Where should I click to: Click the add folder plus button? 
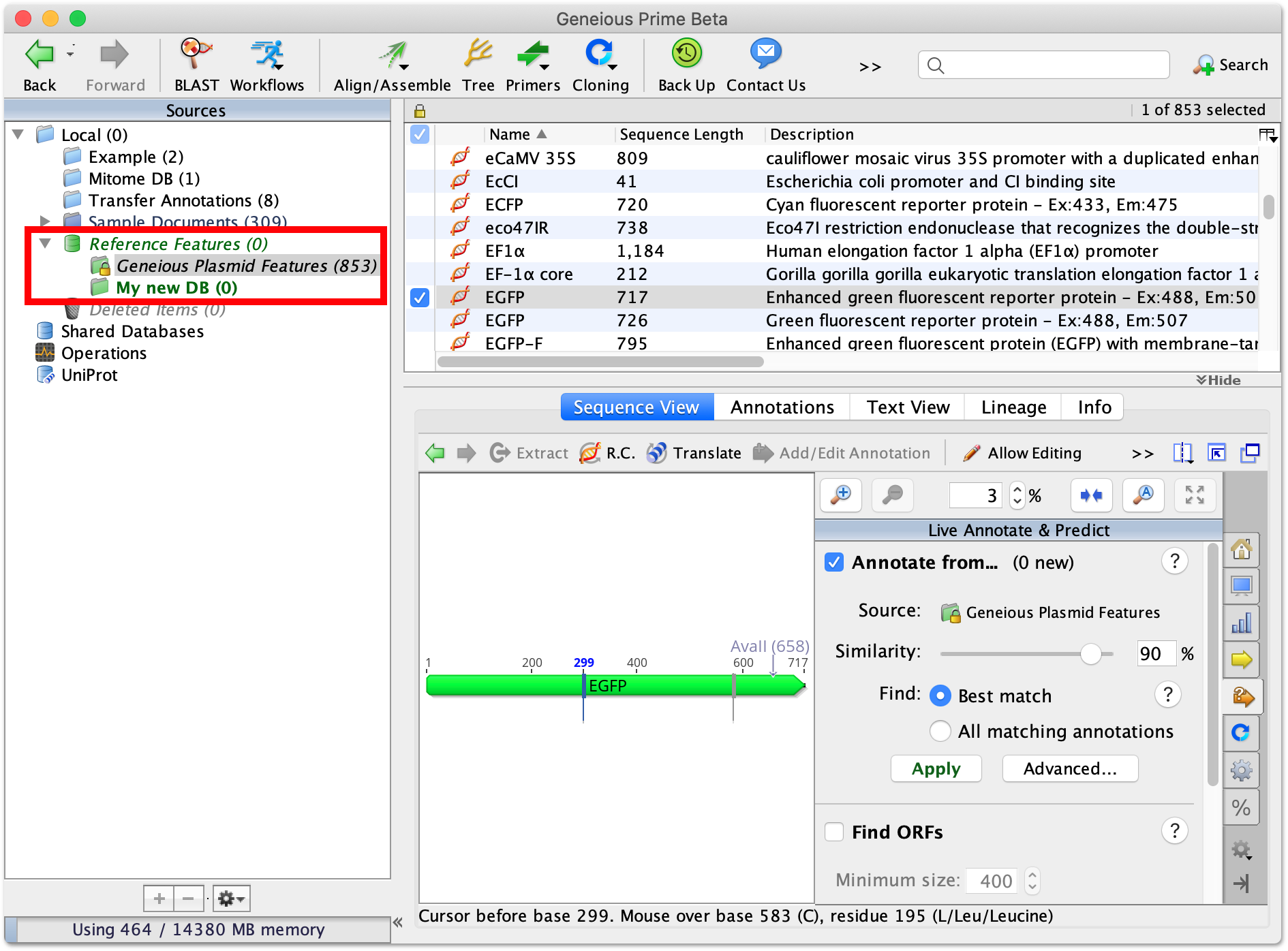159,899
